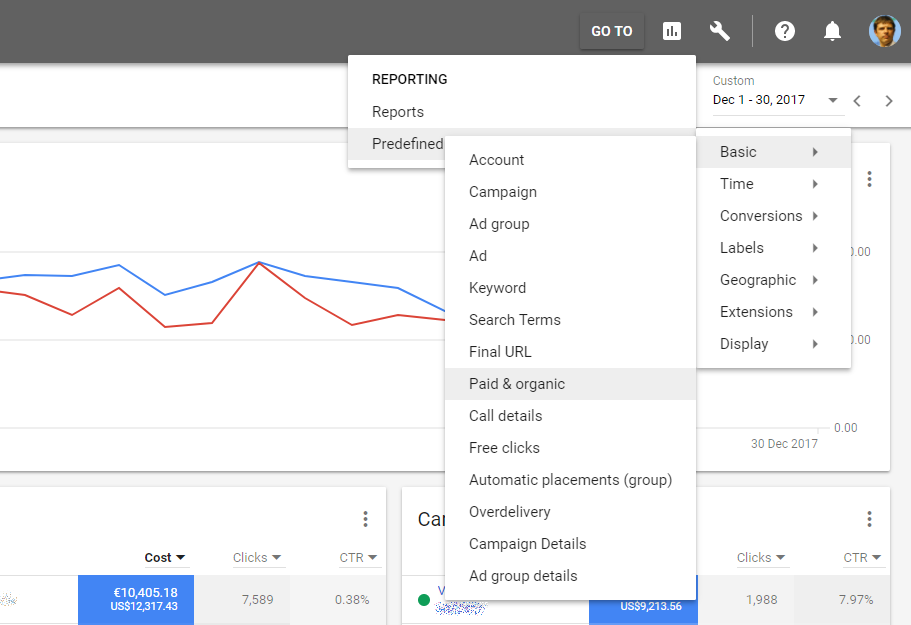The image size is (911, 625).
Task: Advance to the next date range arrow
Action: click(888, 100)
